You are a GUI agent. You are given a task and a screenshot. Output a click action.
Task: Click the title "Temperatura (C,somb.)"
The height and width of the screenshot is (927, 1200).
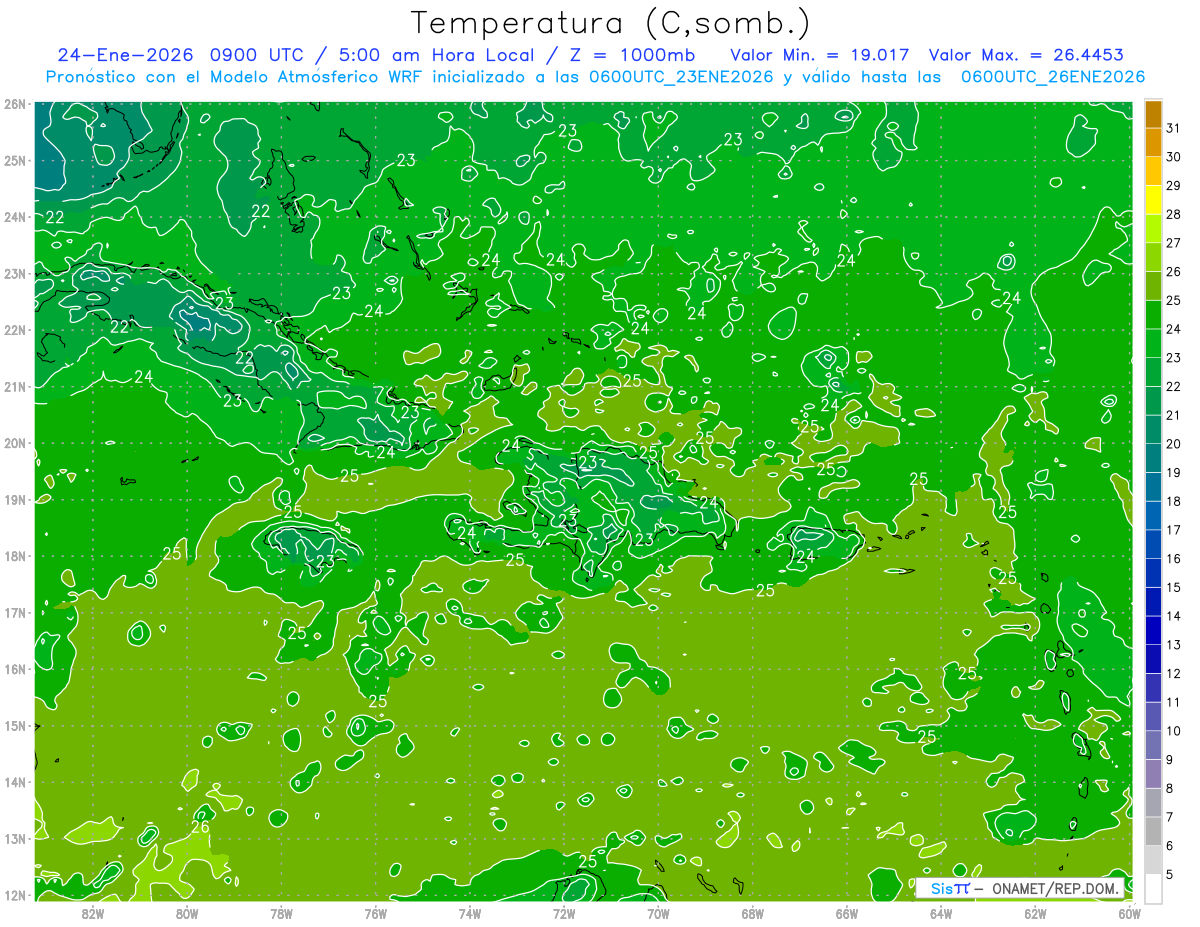pos(611,23)
